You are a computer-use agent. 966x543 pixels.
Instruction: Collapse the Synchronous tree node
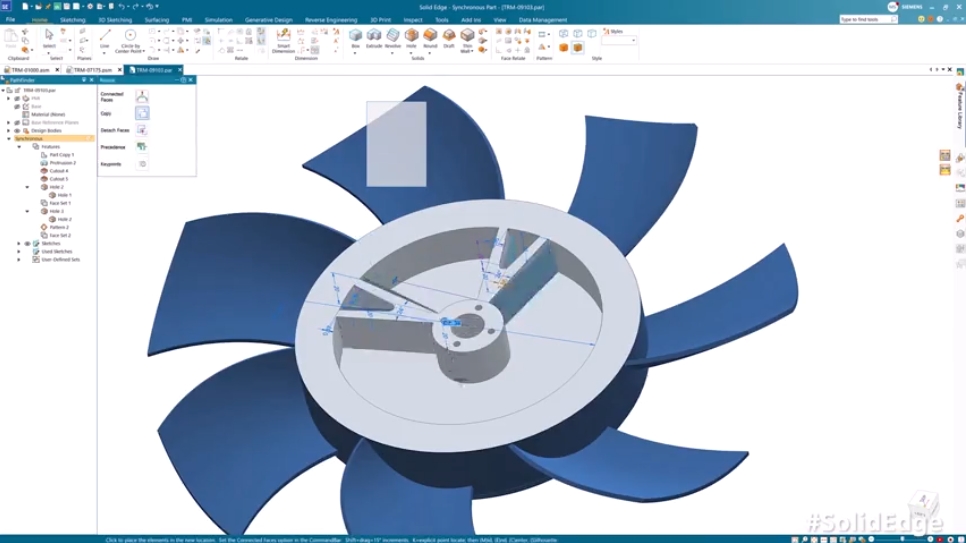(x=9, y=139)
